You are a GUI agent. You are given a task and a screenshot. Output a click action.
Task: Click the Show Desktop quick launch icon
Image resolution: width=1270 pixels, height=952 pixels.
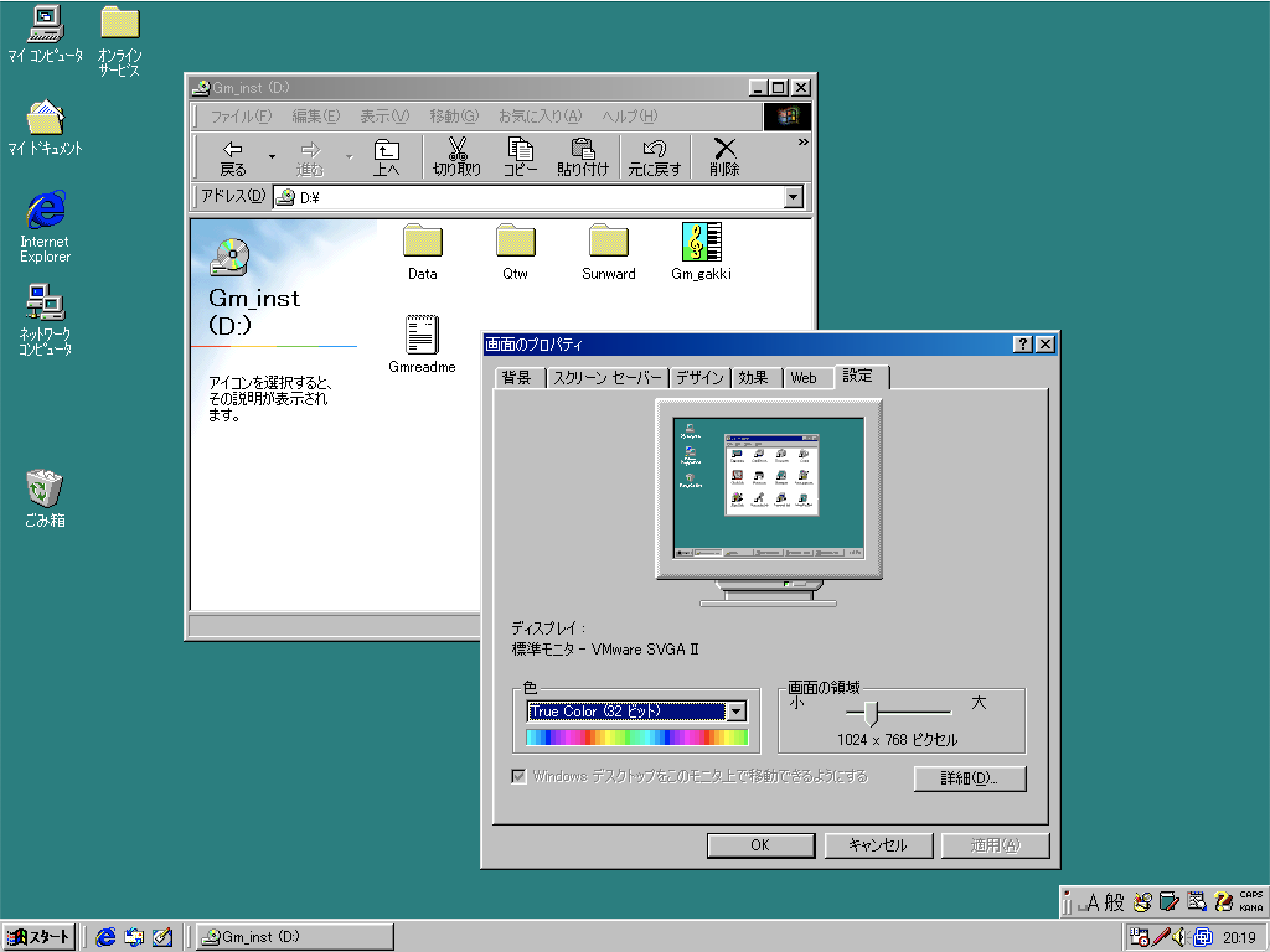coord(162,937)
